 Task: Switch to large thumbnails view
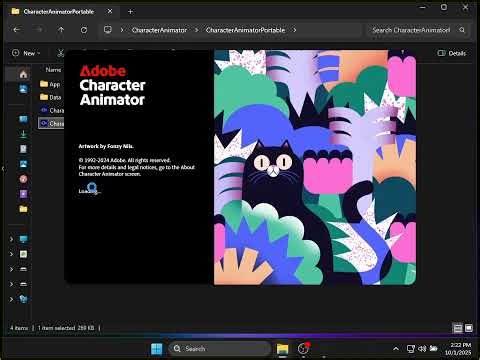[469, 328]
